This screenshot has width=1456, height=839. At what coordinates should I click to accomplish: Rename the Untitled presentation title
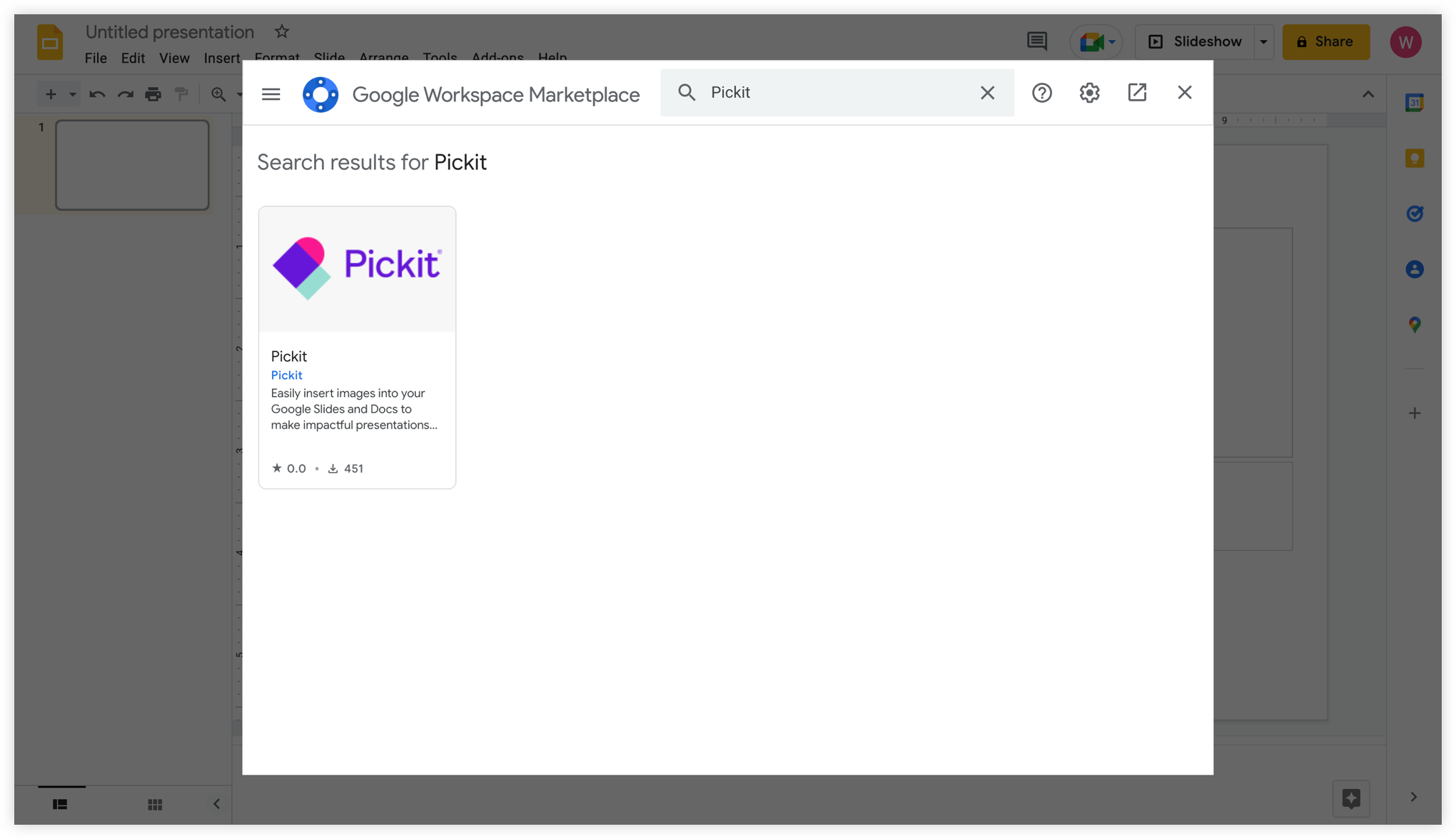(x=170, y=32)
